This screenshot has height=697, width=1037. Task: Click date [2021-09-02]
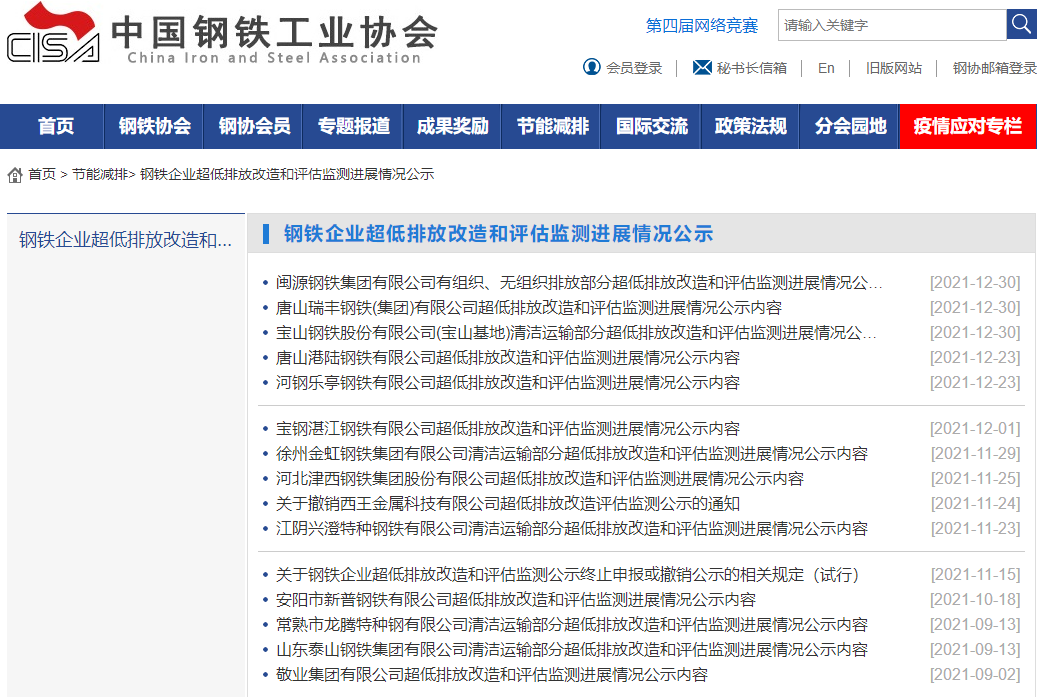[975, 675]
